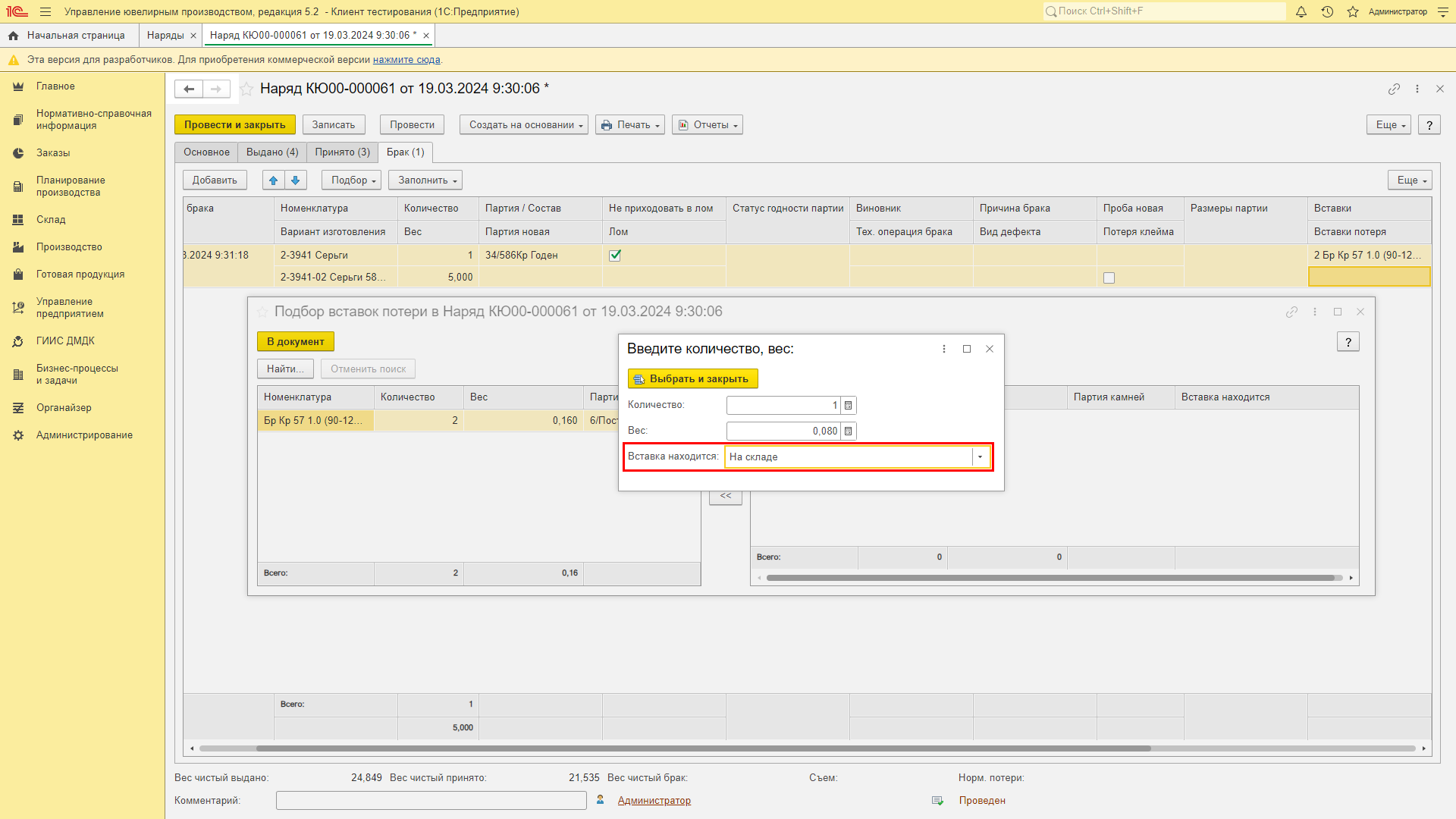Image resolution: width=1456 pixels, height=819 pixels.
Task: Close the Наряд КЮ00-000061 tab
Action: click(426, 36)
